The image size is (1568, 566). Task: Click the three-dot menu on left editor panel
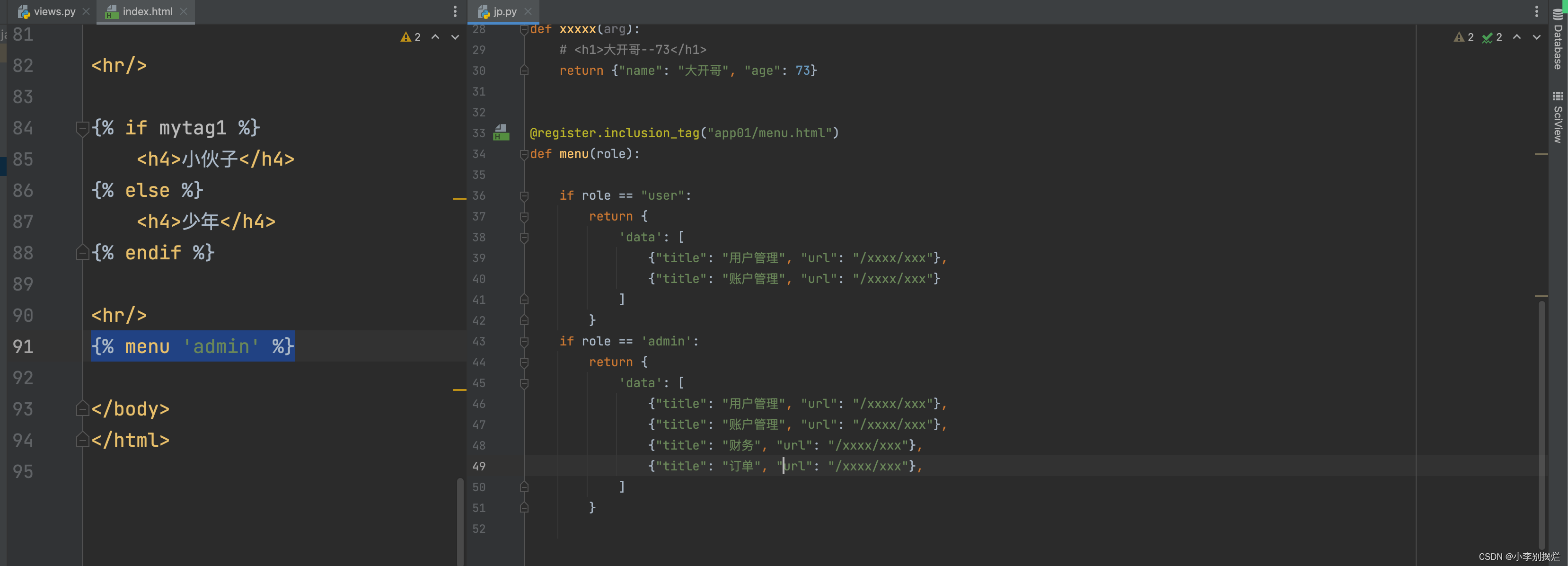click(455, 12)
